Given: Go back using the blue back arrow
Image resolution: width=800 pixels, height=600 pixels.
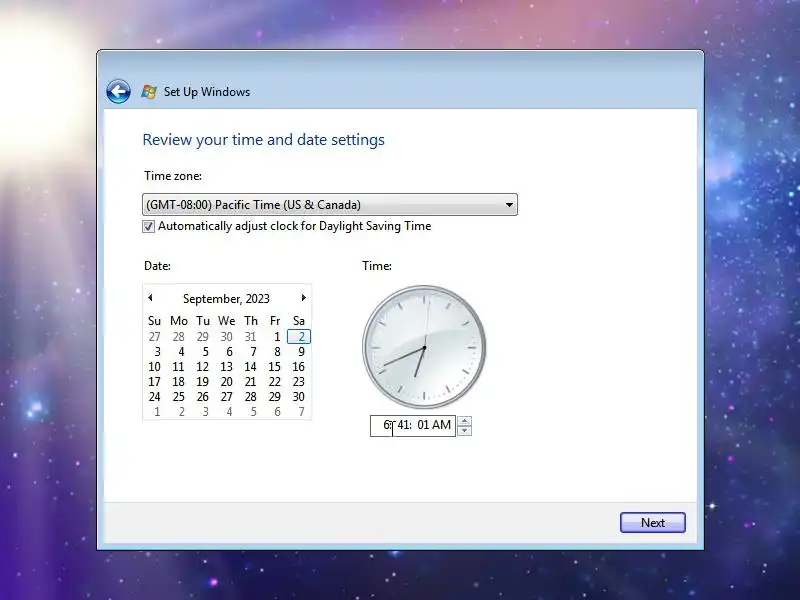Looking at the screenshot, I should click(118, 92).
